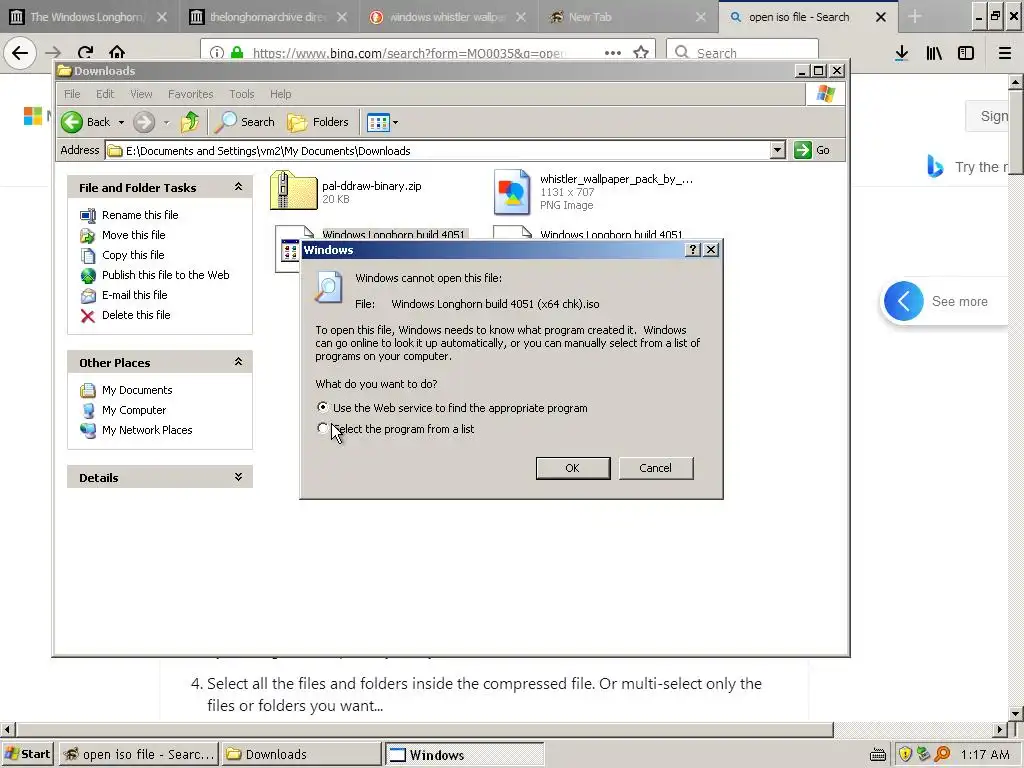Open the Explorer File menu
The width and height of the screenshot is (1024, 768).
[x=72, y=94]
